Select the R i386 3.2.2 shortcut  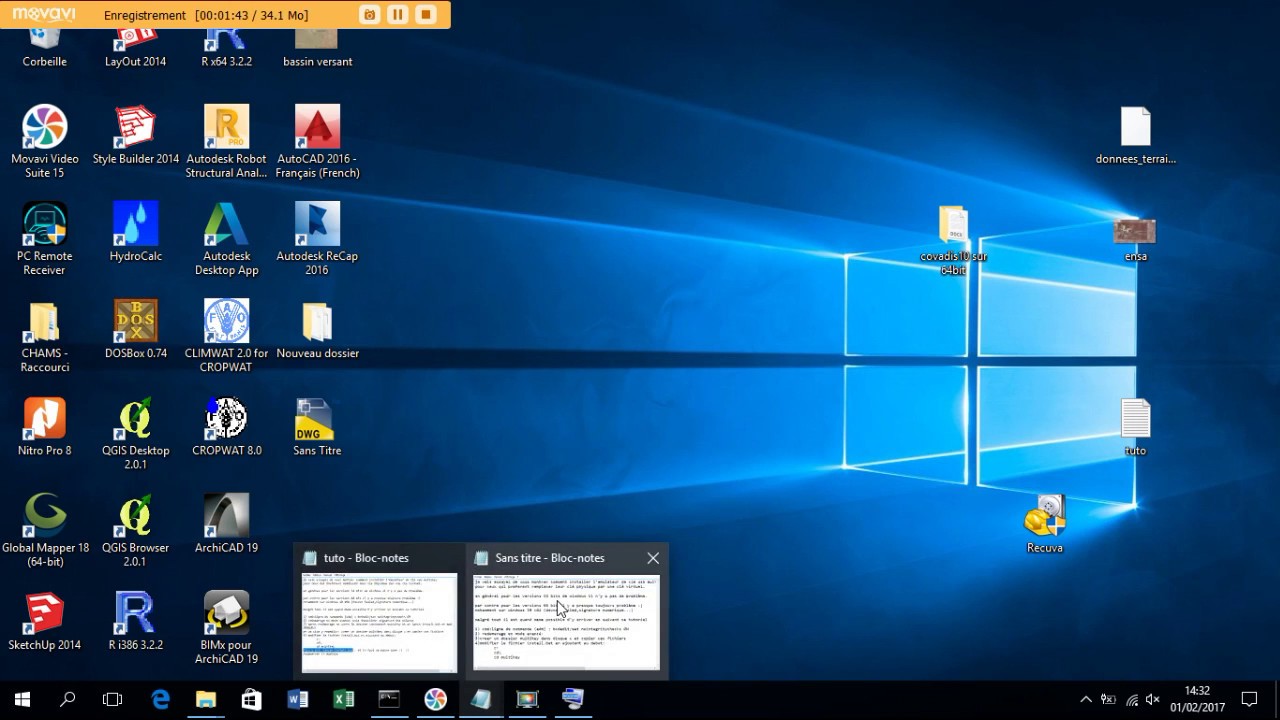136,621
